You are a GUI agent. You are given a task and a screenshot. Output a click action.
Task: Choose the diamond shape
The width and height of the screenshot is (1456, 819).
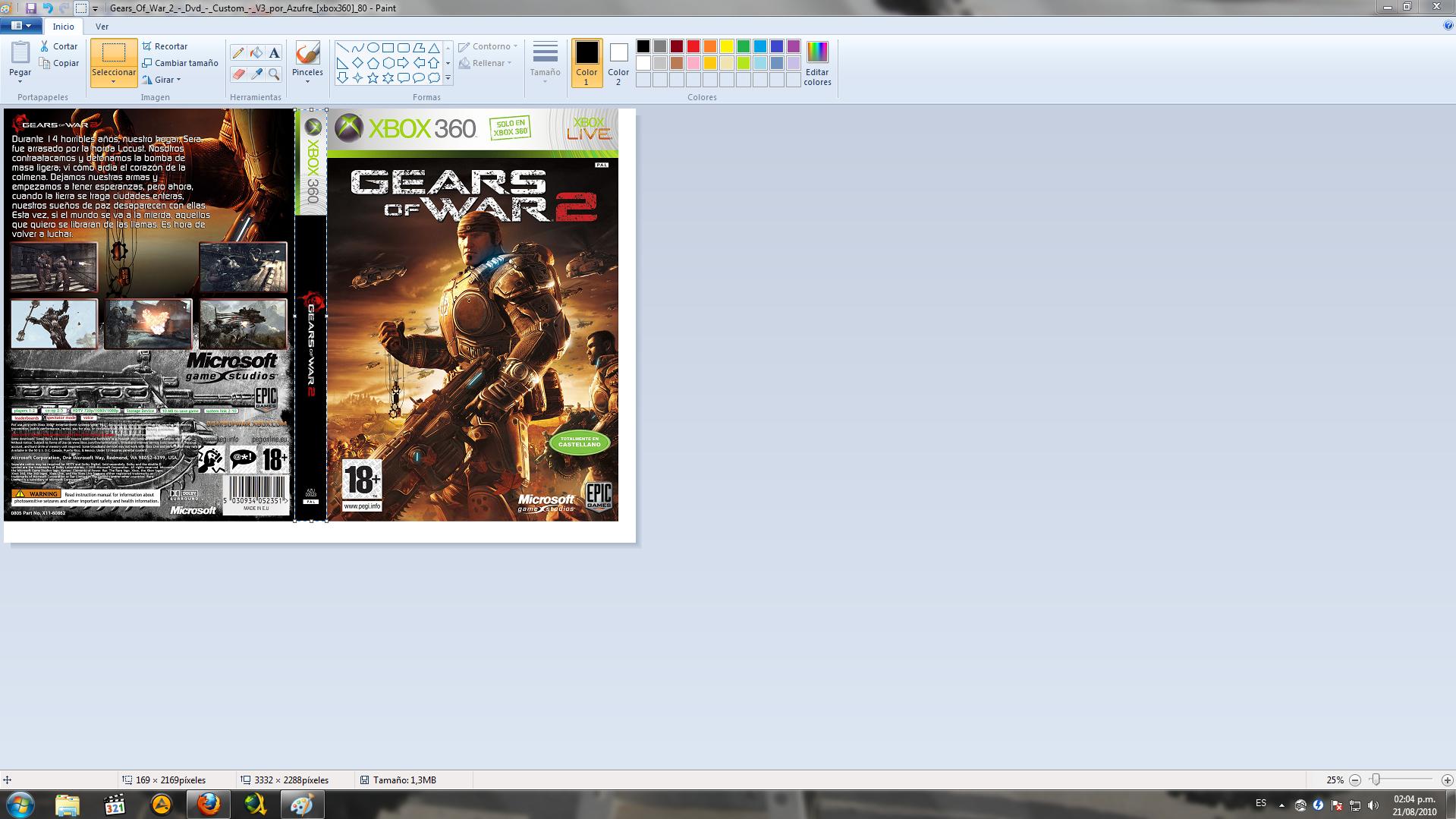[x=358, y=62]
